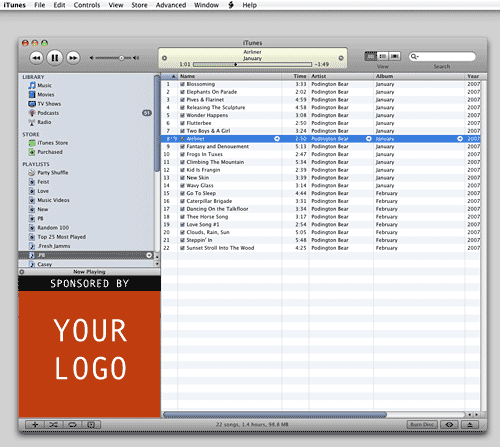Click the song progress bar
The image size is (500, 447).
(x=252, y=64)
